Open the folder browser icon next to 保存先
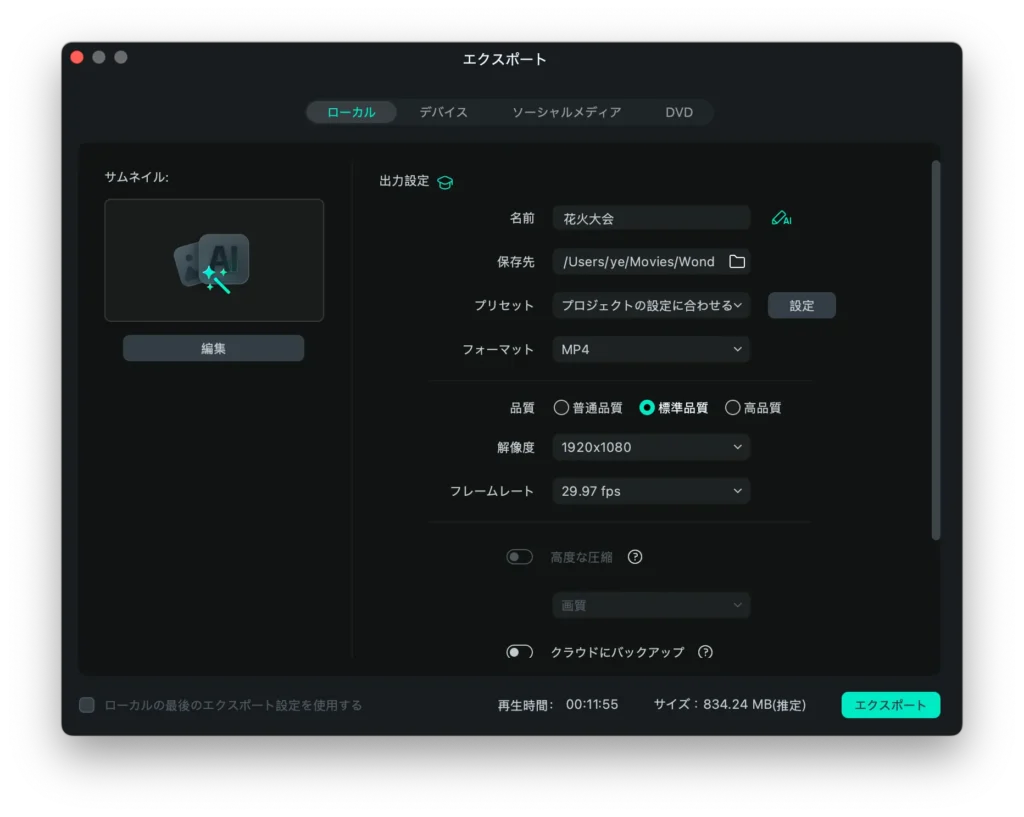The height and width of the screenshot is (817, 1024). [737, 261]
